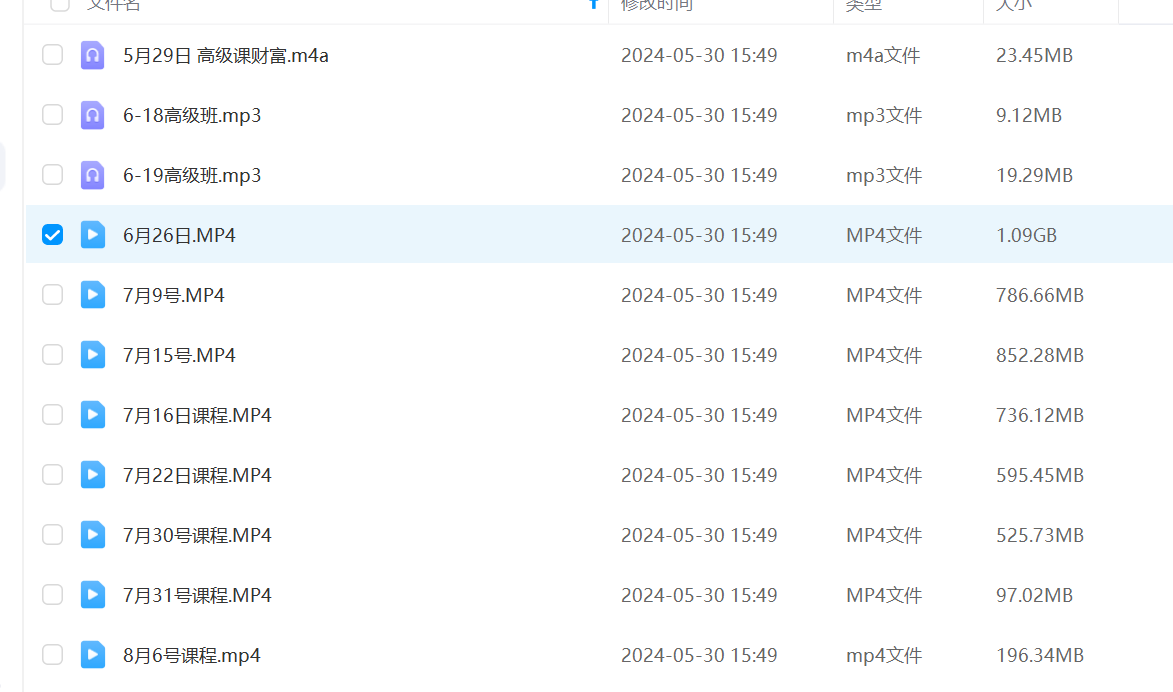Open the file 5月29日 高级课财富.m4a
Viewport: 1173px width, 692px height.
(x=225, y=55)
